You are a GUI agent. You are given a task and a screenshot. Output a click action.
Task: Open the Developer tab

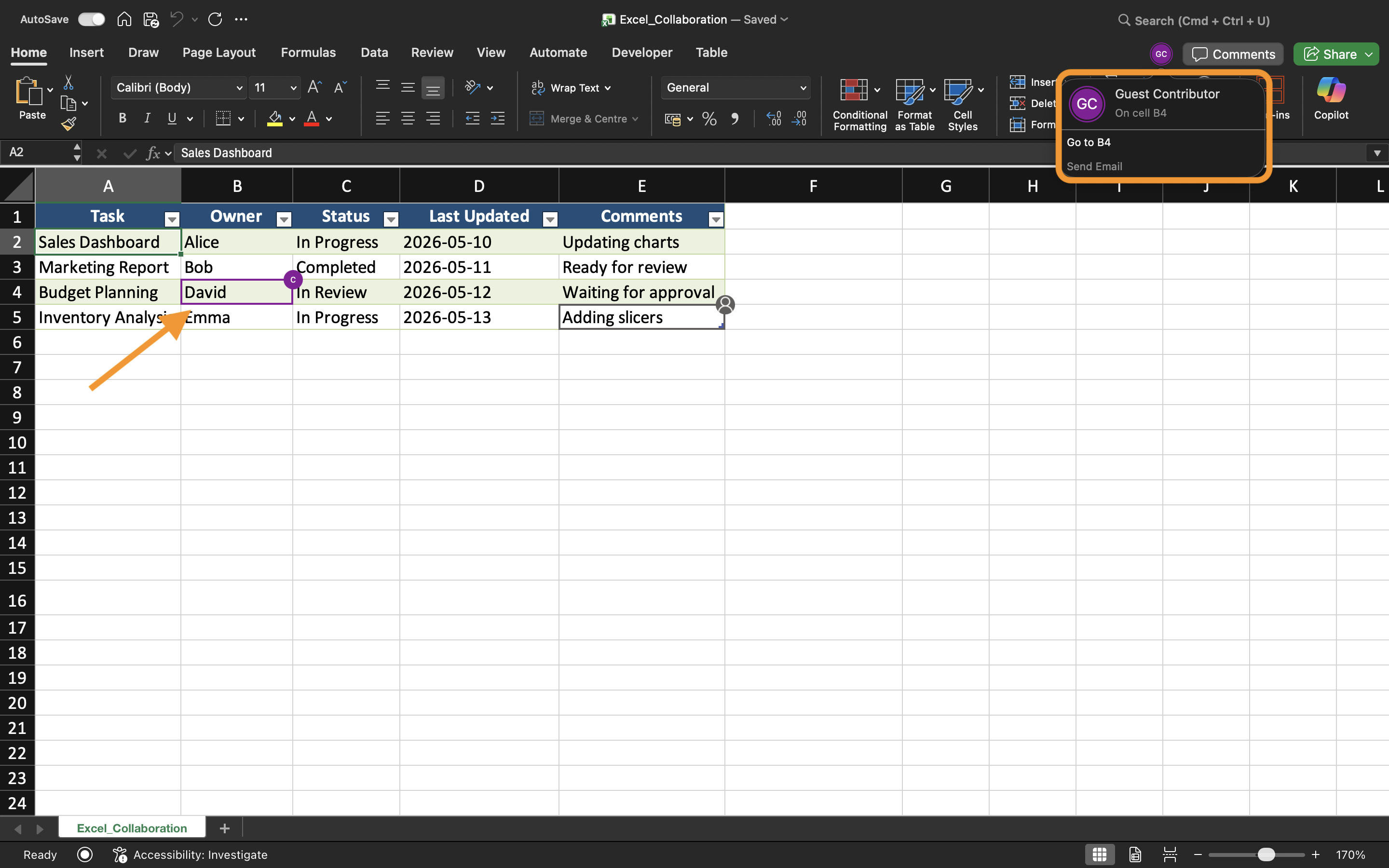pyautogui.click(x=642, y=52)
